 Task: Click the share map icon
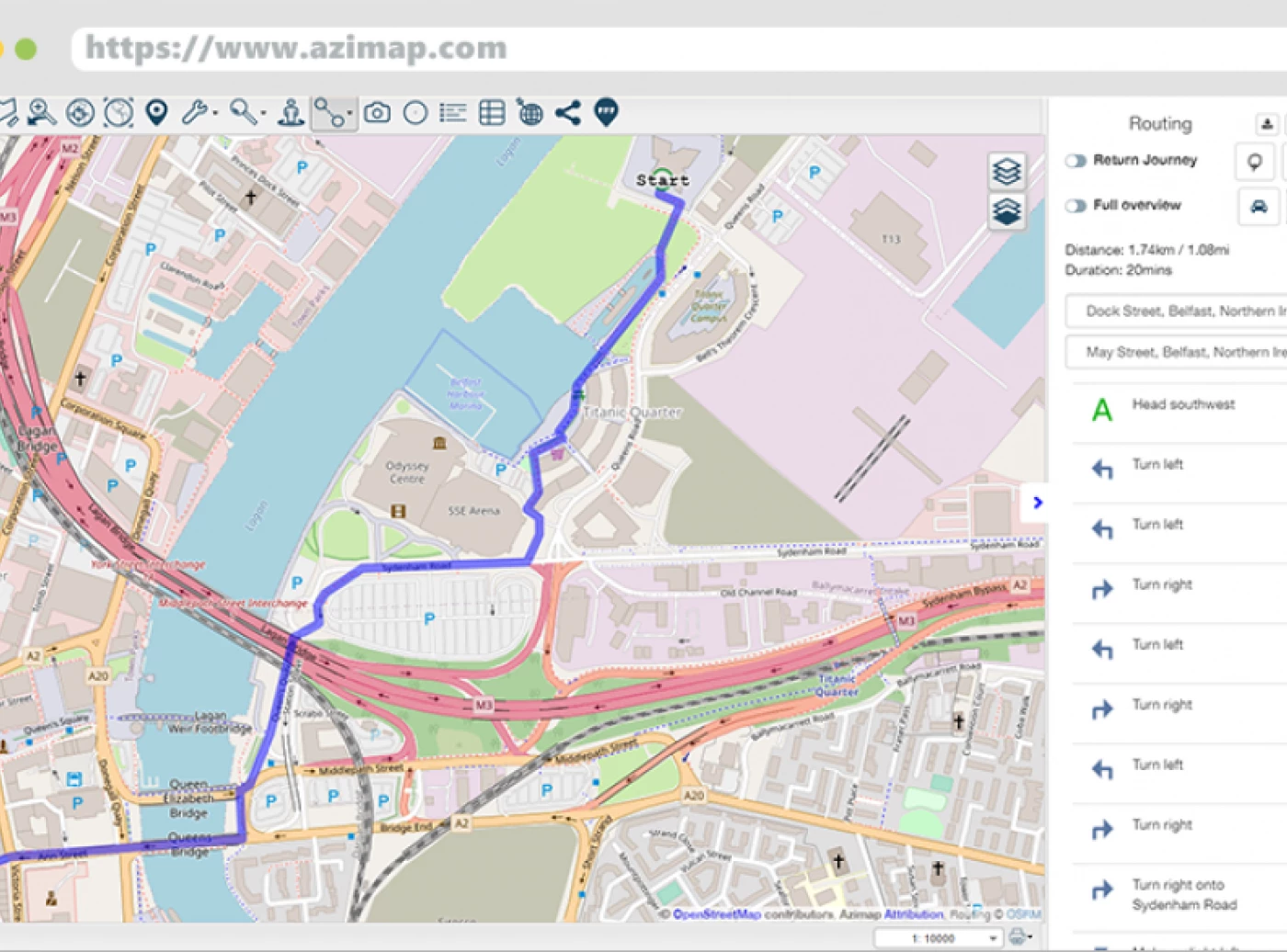[567, 113]
